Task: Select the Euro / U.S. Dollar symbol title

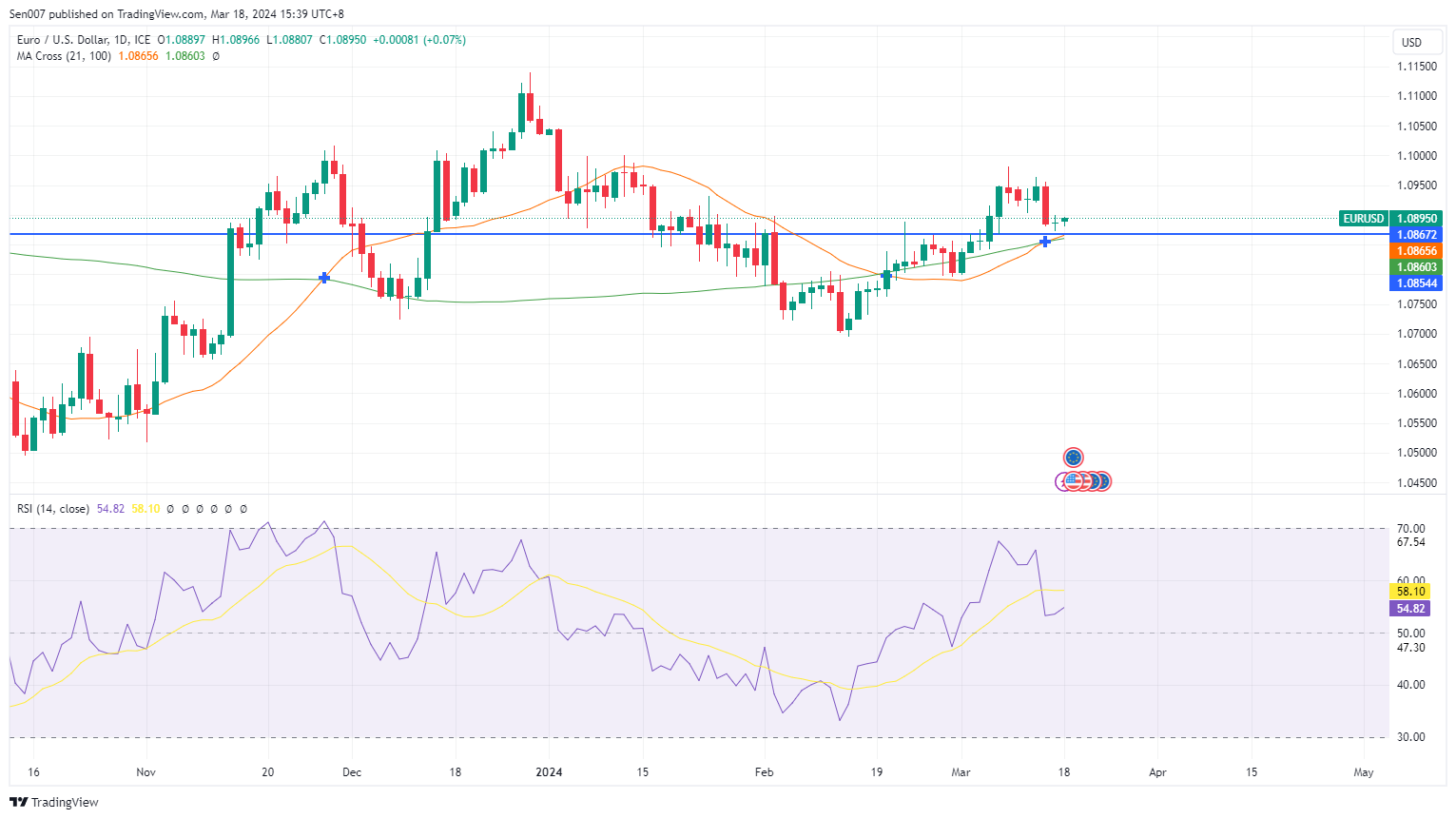Action: click(84, 40)
